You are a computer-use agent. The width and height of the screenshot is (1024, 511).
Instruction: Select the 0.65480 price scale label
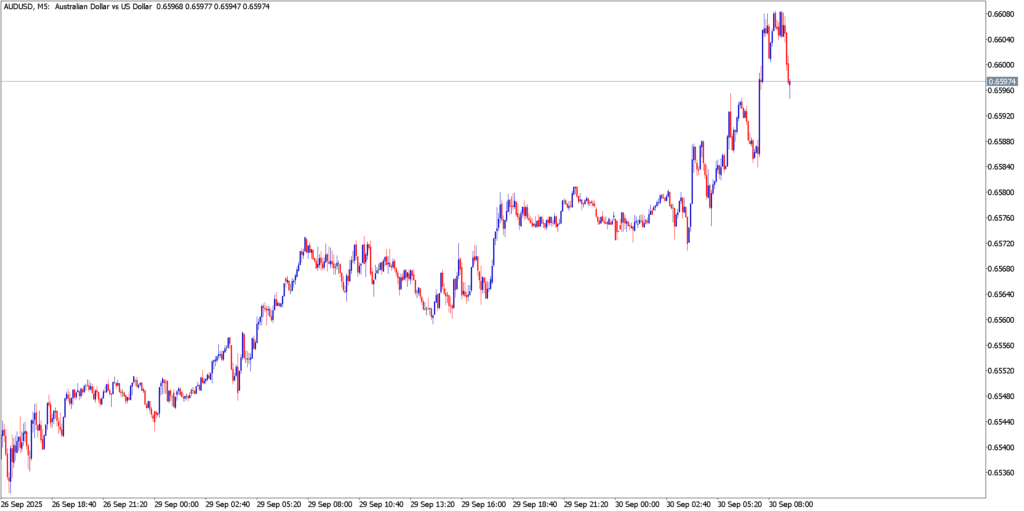(1001, 397)
